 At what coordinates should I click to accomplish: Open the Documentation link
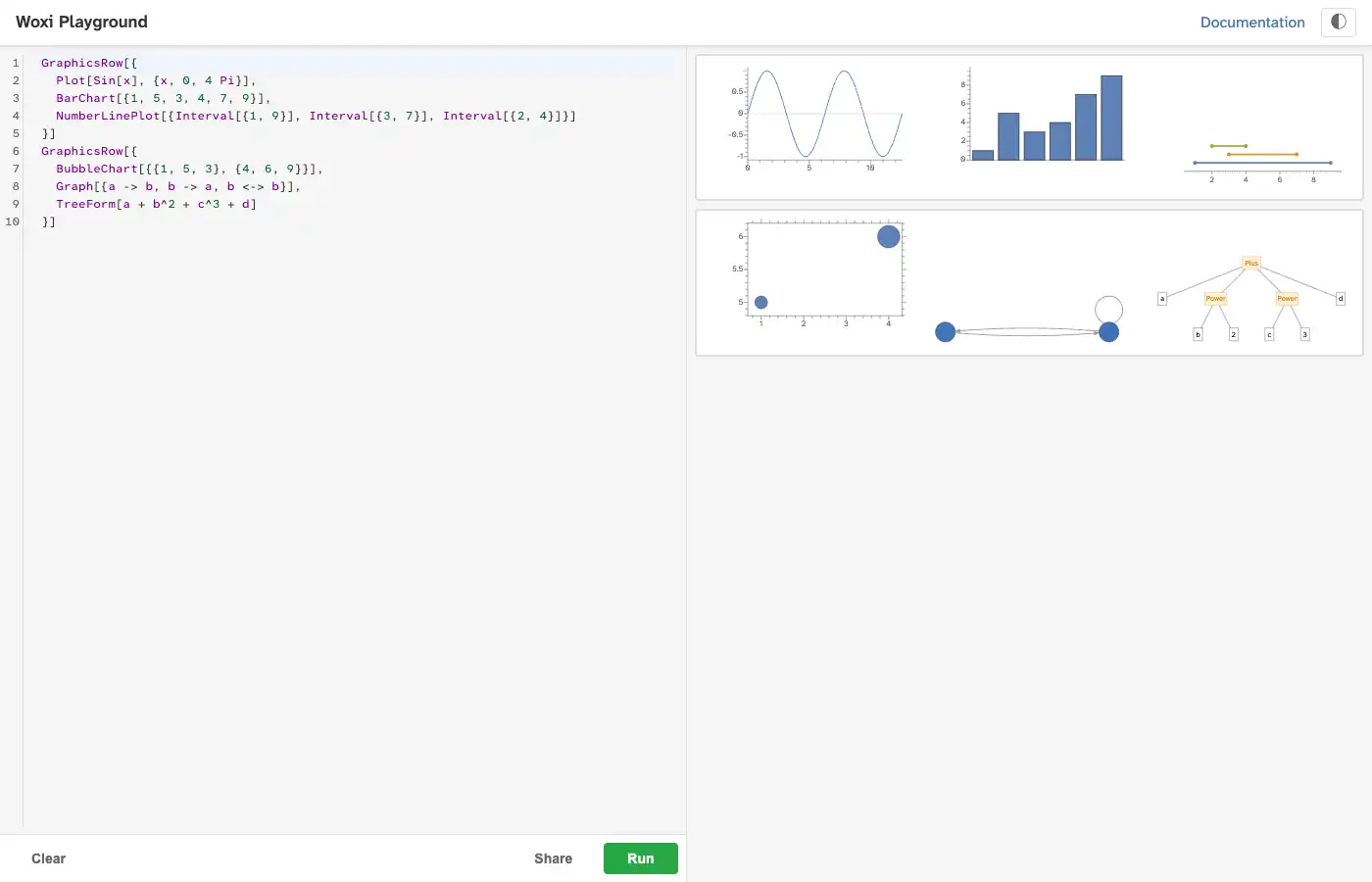click(1252, 22)
